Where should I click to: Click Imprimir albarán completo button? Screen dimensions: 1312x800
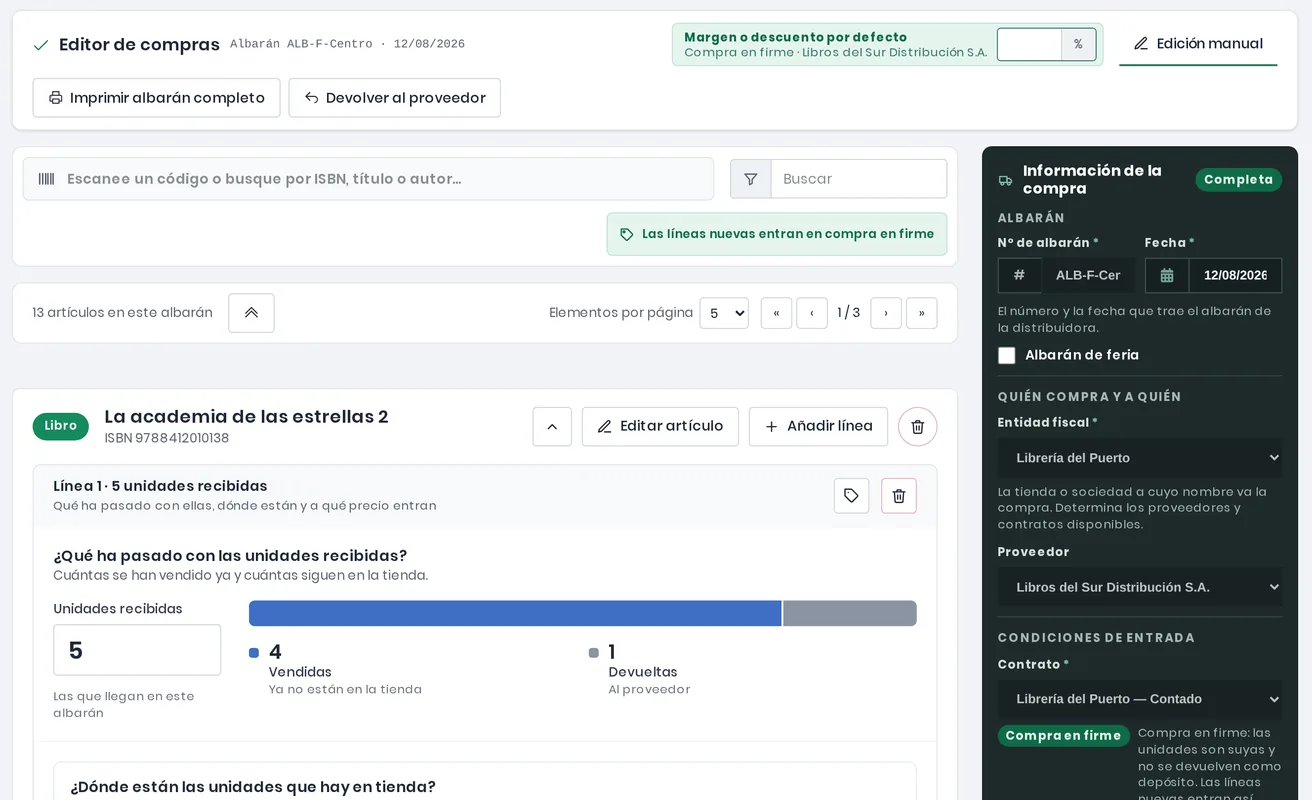tap(156, 98)
